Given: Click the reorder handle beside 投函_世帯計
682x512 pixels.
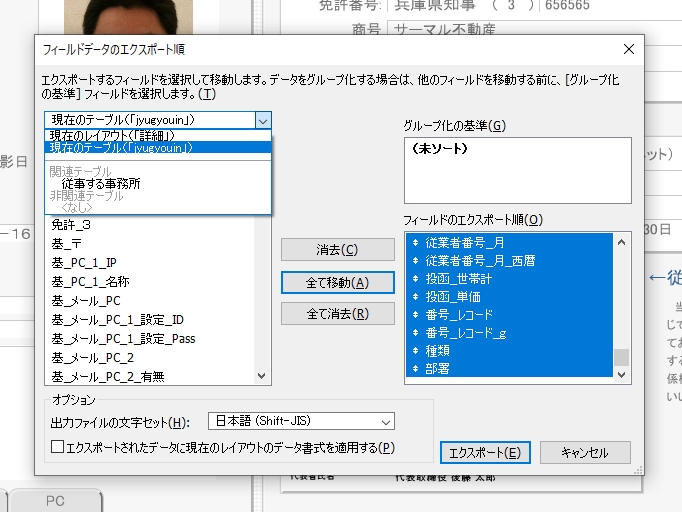Looking at the screenshot, I should [x=415, y=278].
